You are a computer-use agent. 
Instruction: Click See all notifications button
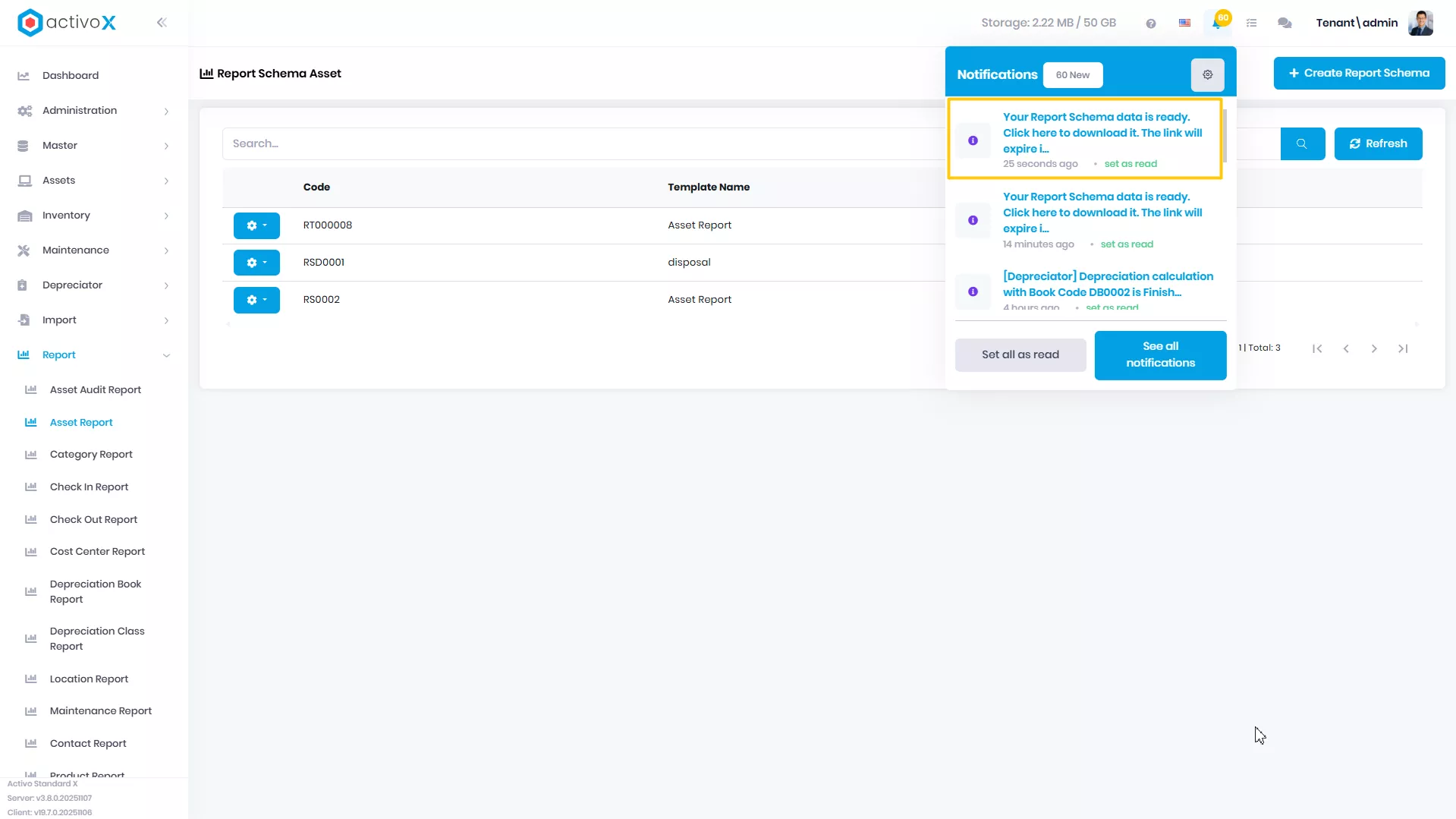coord(1160,355)
